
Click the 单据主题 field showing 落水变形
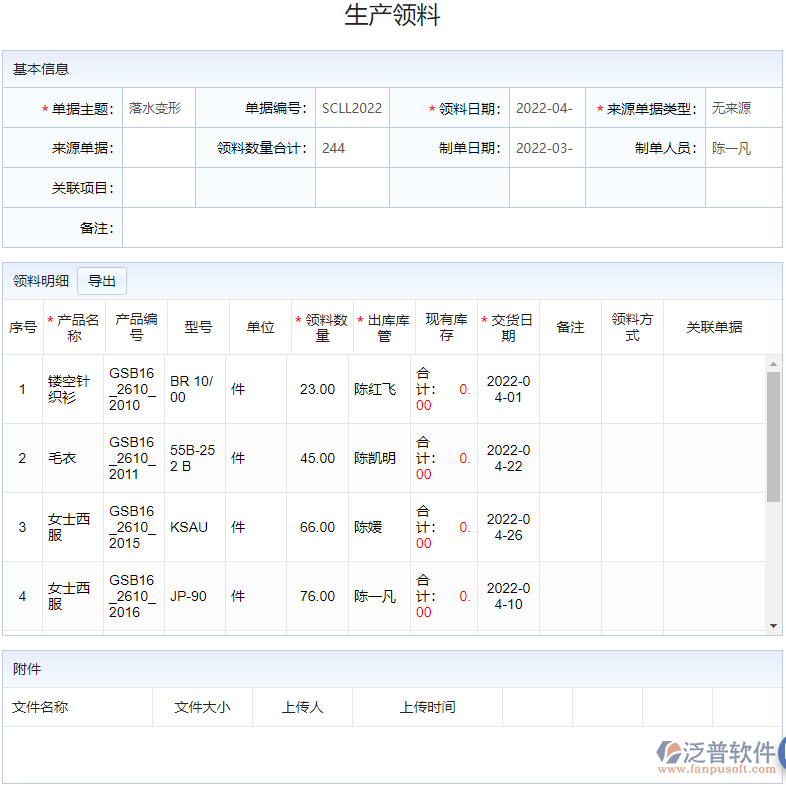[x=159, y=108]
